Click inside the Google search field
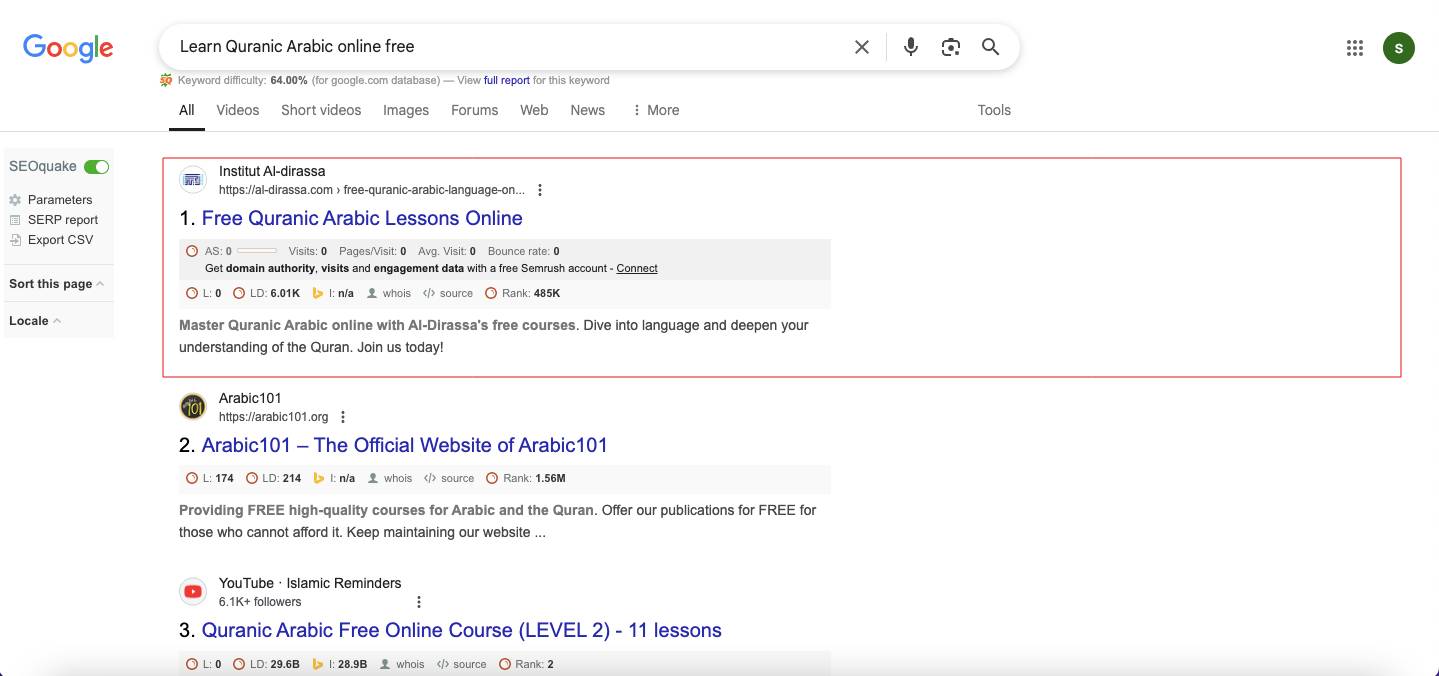 click(x=510, y=47)
